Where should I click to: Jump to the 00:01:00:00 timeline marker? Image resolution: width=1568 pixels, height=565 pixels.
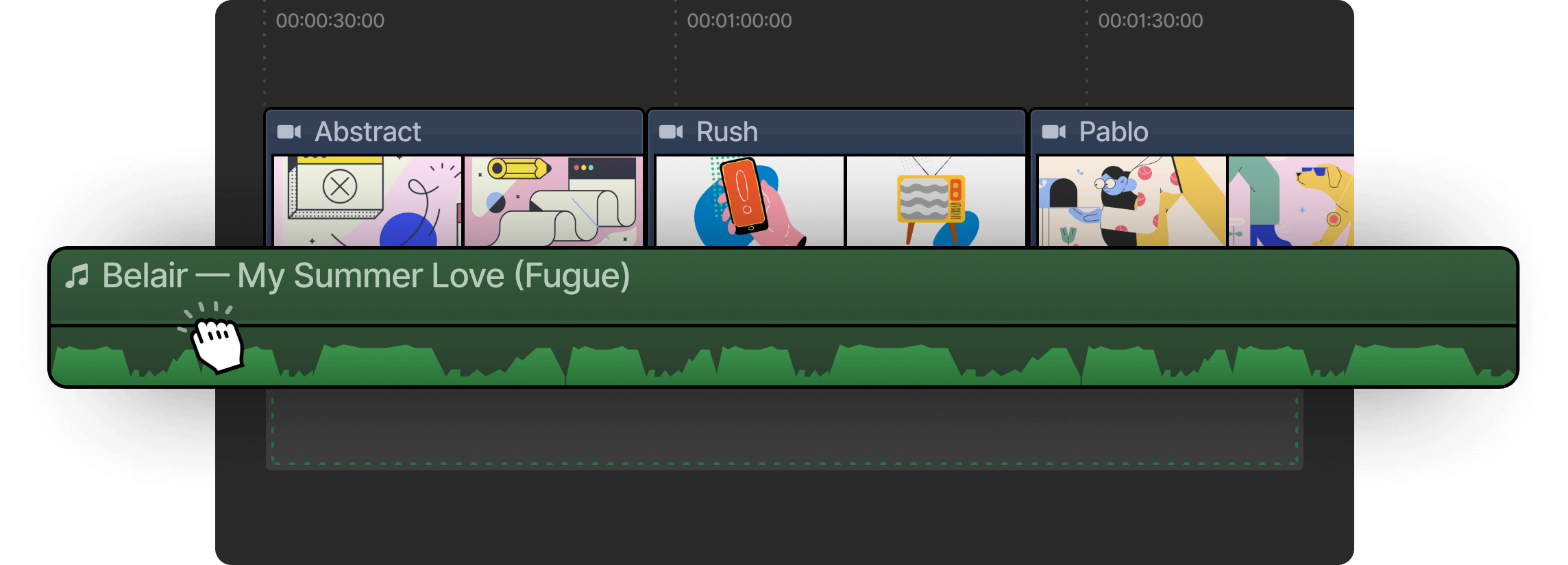click(x=739, y=21)
